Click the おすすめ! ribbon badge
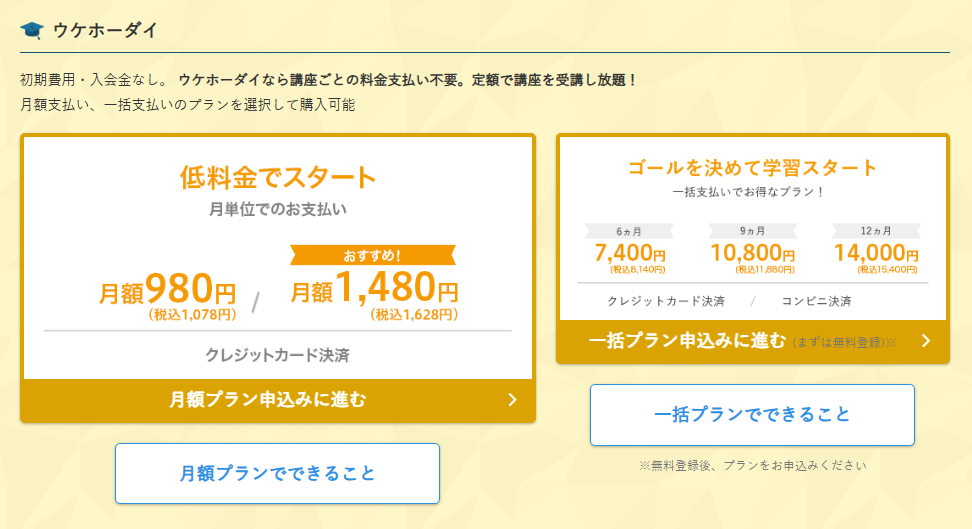Screen dimensions: 972x529 coord(373,255)
